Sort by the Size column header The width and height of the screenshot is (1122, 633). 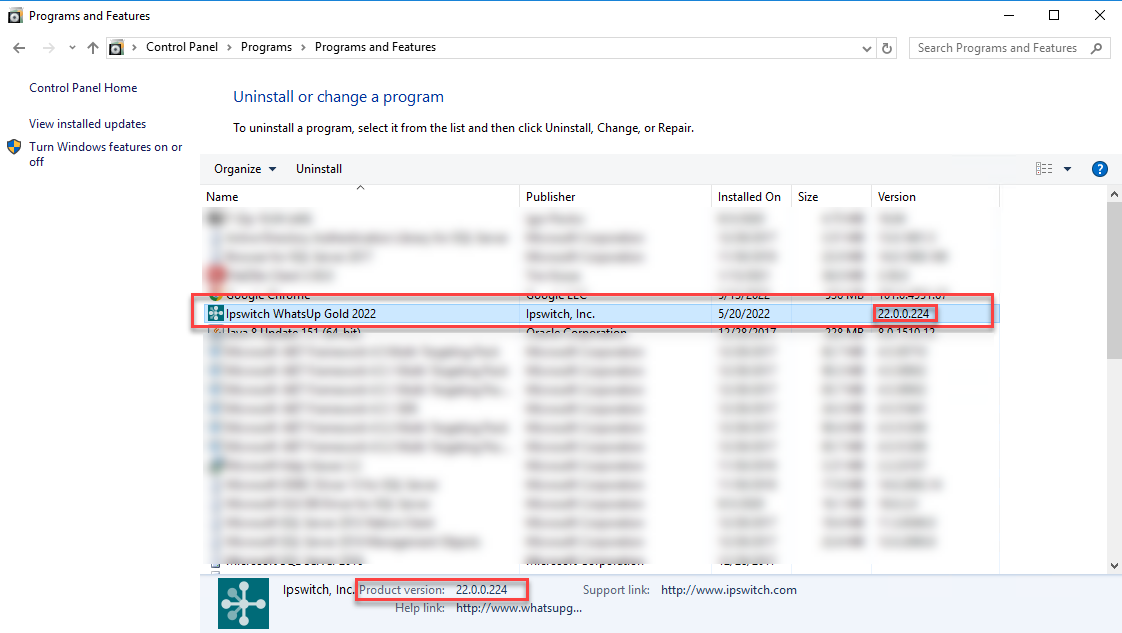click(831, 197)
